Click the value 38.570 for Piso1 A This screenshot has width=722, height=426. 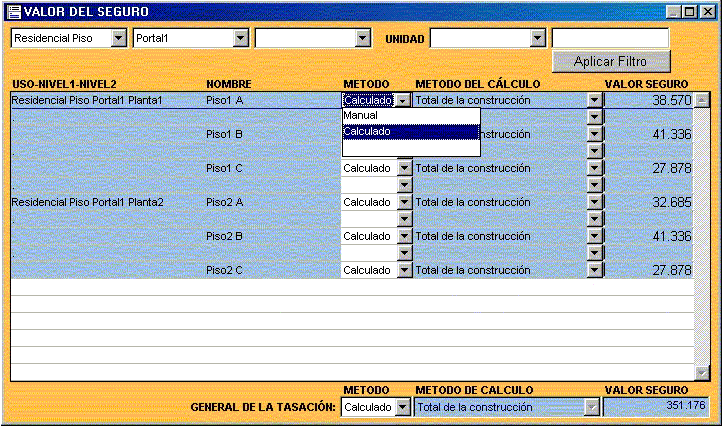click(x=672, y=100)
